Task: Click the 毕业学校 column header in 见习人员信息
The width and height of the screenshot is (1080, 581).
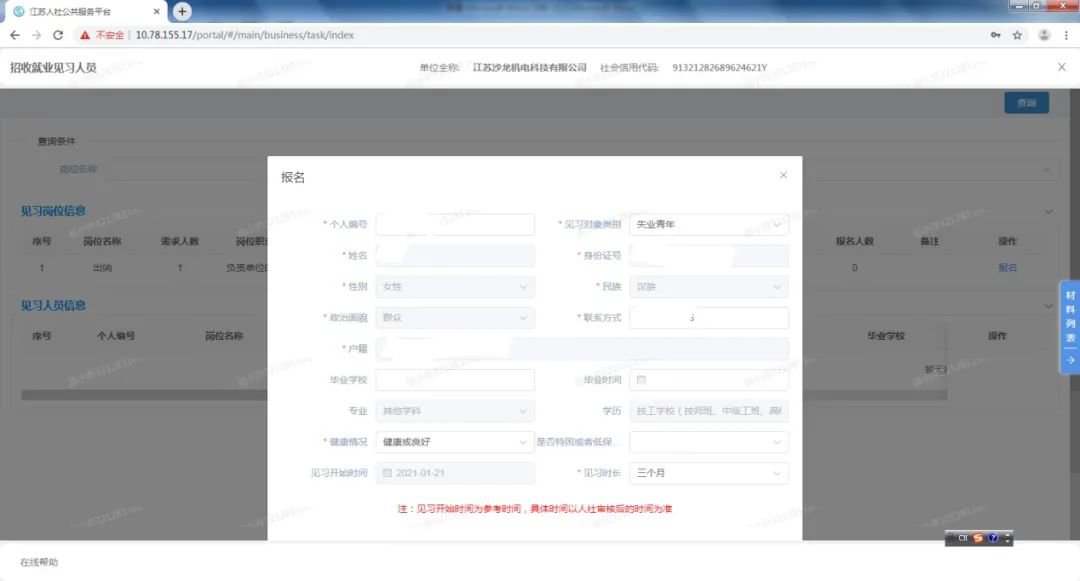Action: [x=886, y=336]
